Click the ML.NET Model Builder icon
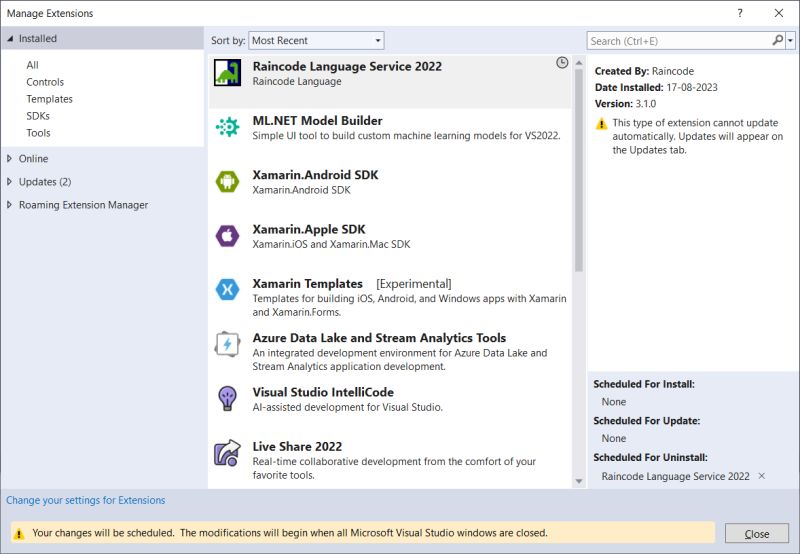The height and width of the screenshot is (554, 800). click(227, 127)
